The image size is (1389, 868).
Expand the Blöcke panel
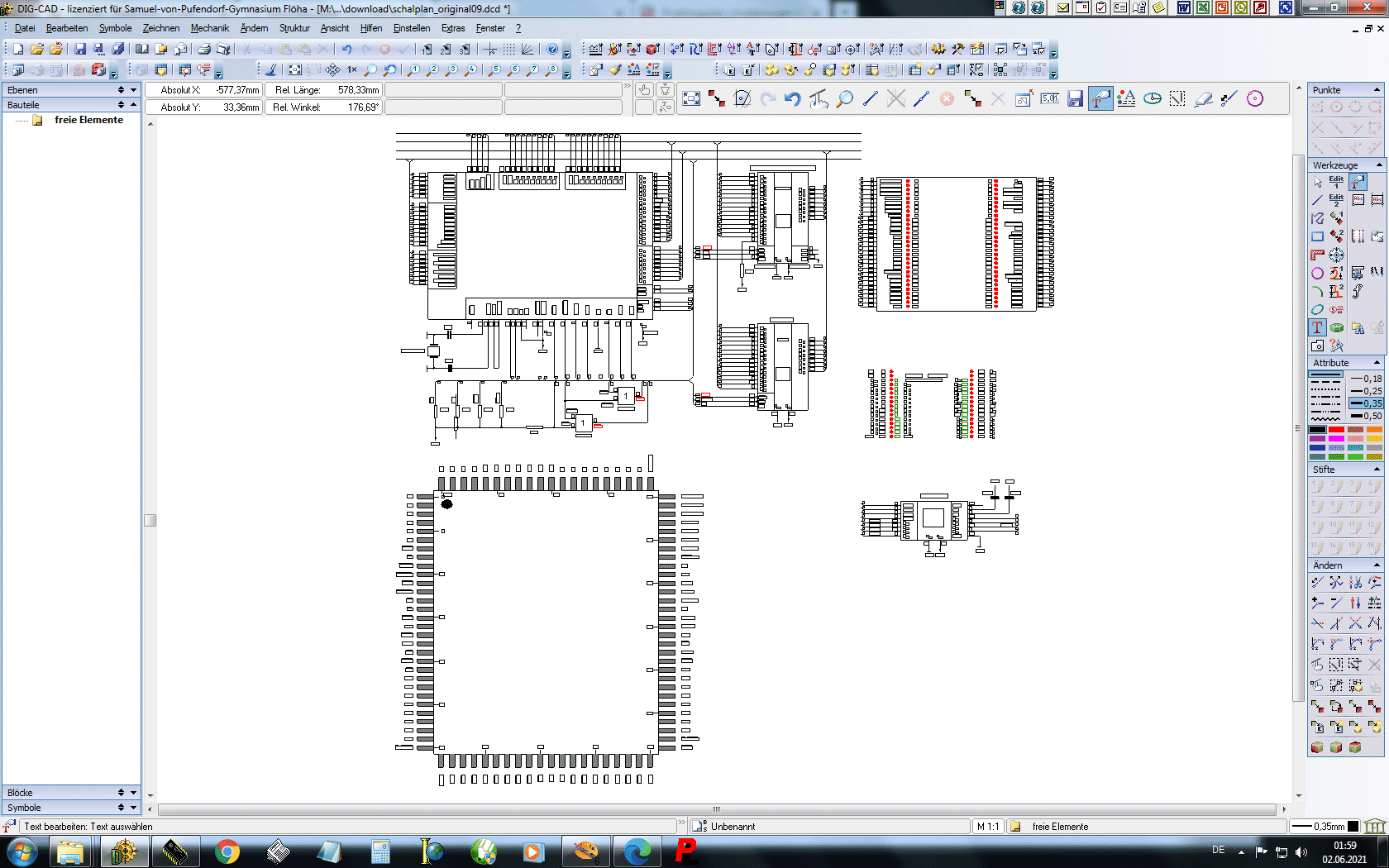click(x=133, y=793)
